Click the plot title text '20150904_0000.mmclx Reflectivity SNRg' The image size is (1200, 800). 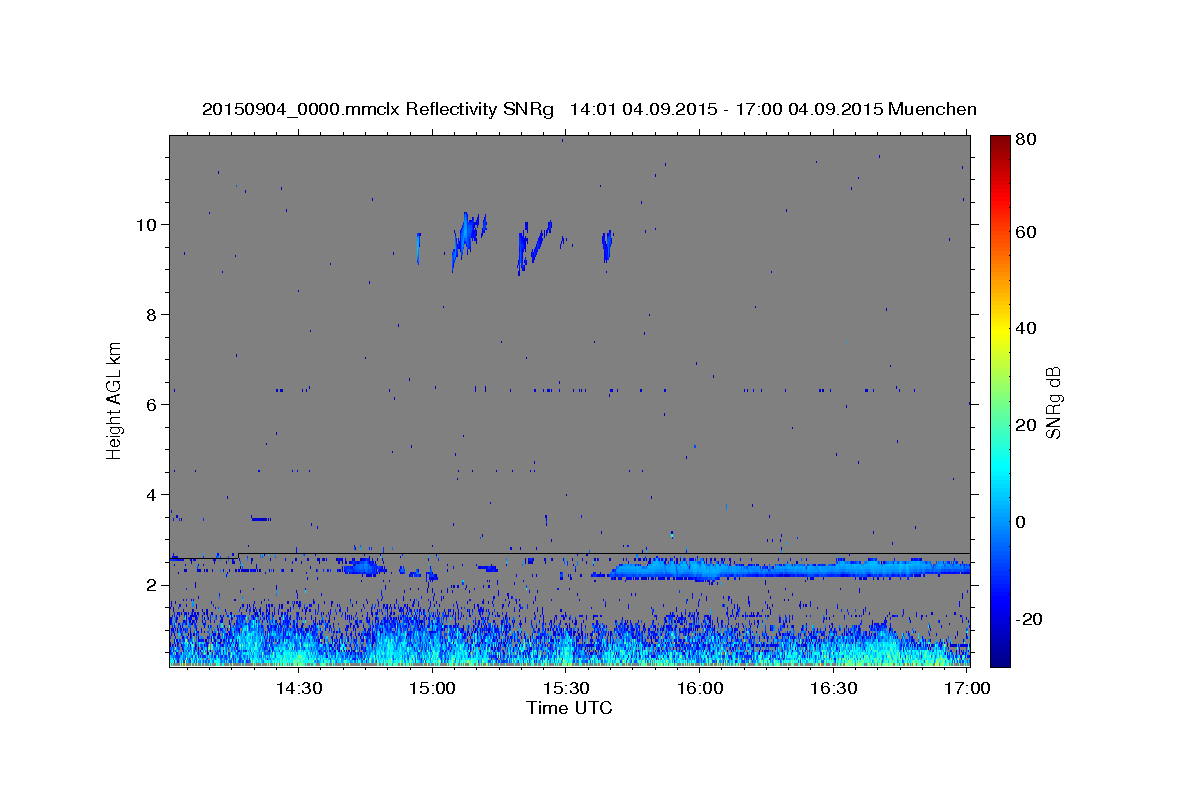click(378, 109)
